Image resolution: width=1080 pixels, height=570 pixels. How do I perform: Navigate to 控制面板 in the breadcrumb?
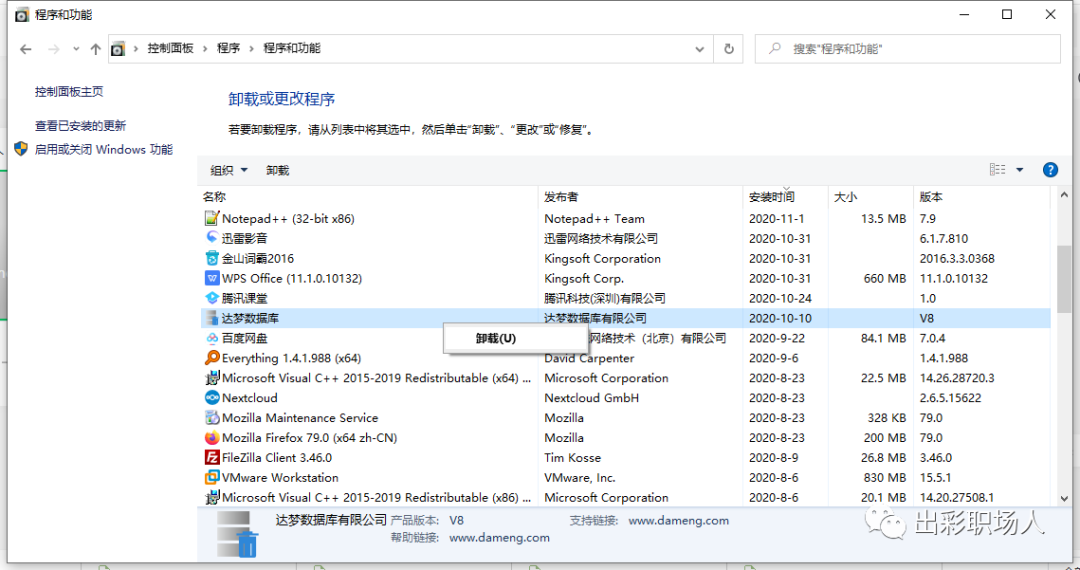171,49
